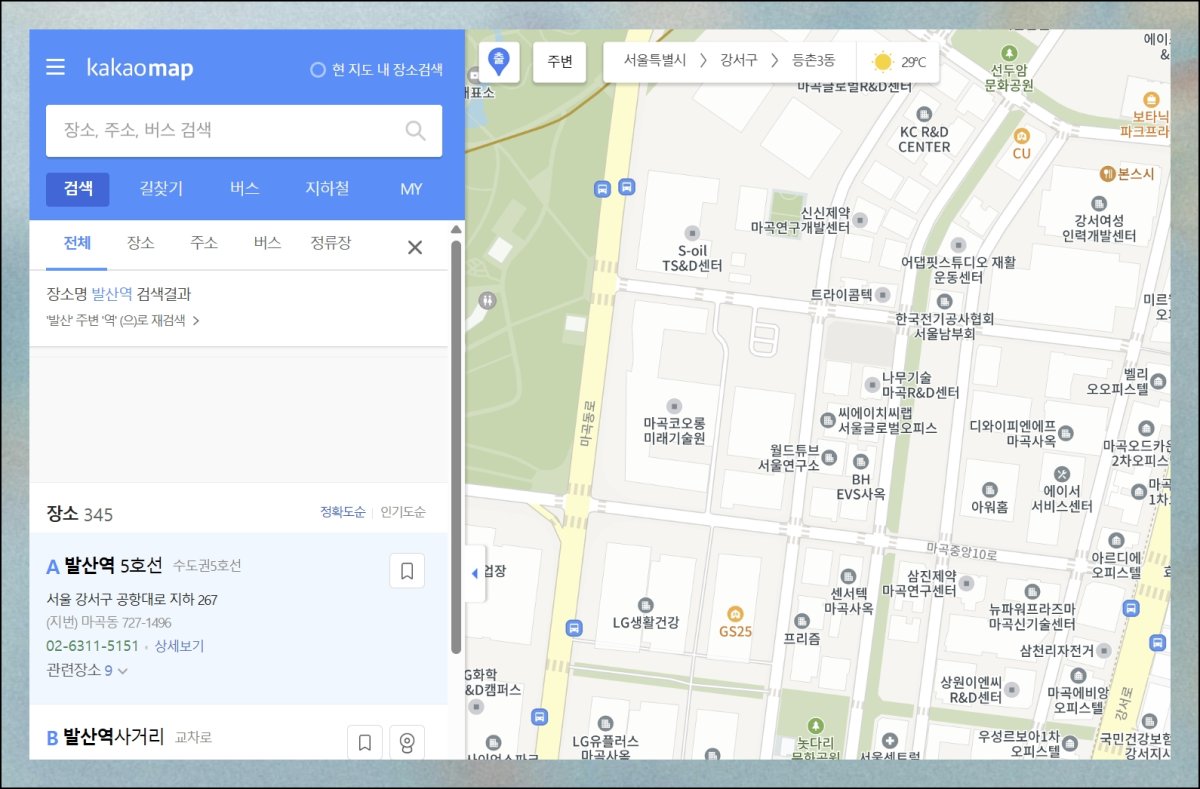Select the 트라이콤텍 building marker
The height and width of the screenshot is (789, 1200).
(882, 295)
